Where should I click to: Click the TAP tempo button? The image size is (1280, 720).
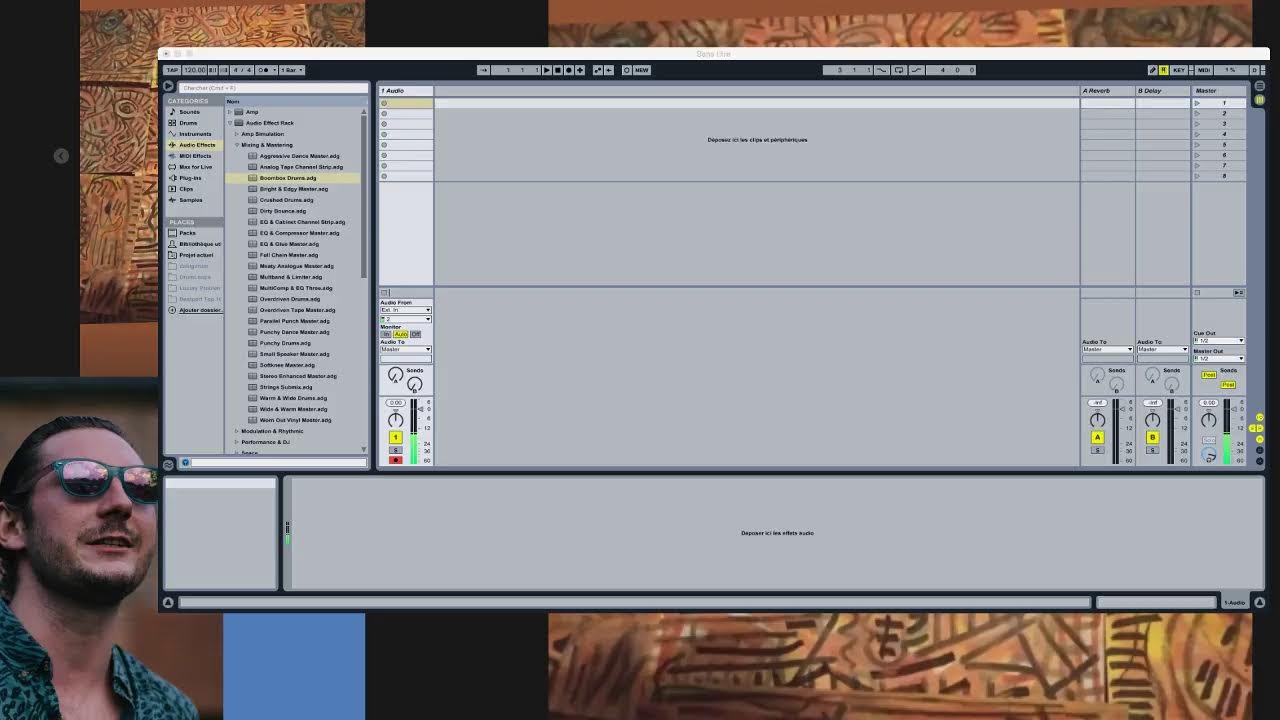pyautogui.click(x=172, y=70)
